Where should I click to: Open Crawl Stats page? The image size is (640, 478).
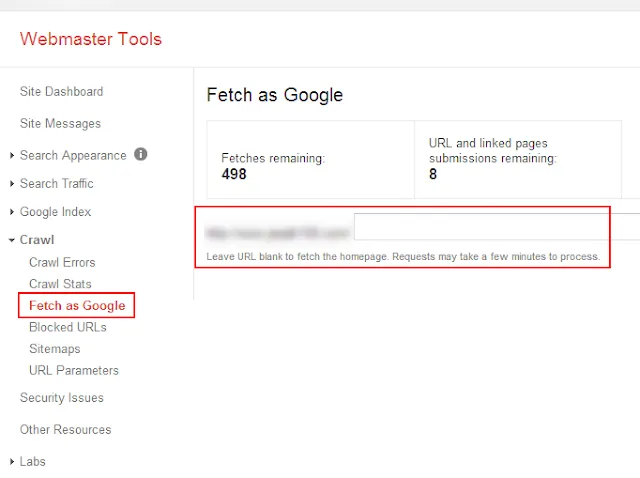(60, 284)
